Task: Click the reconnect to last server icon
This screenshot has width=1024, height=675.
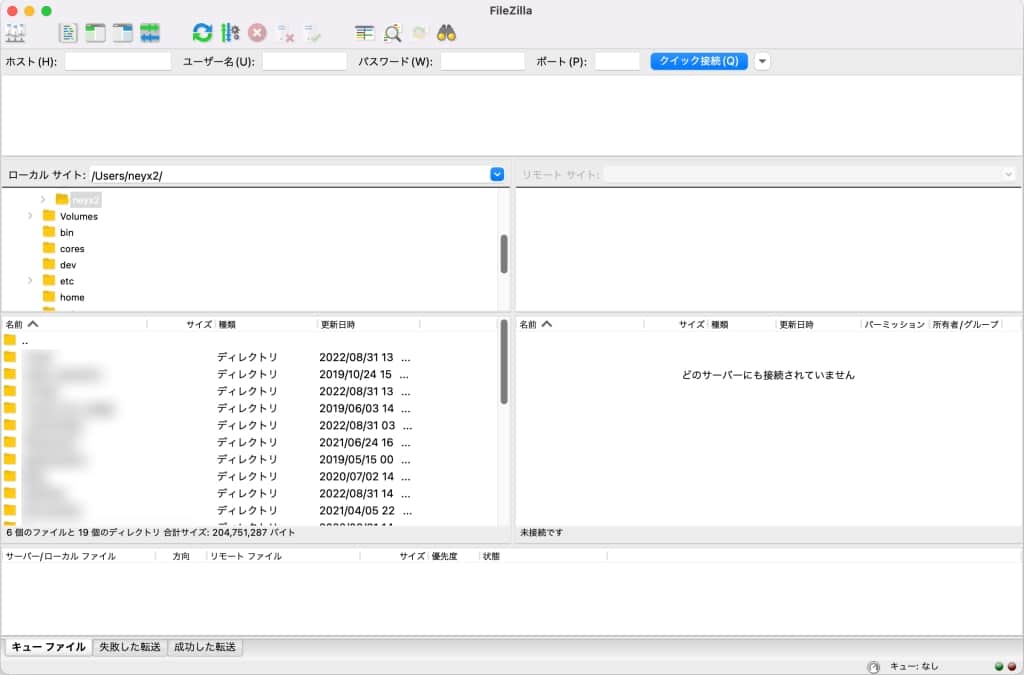Action: 313,33
